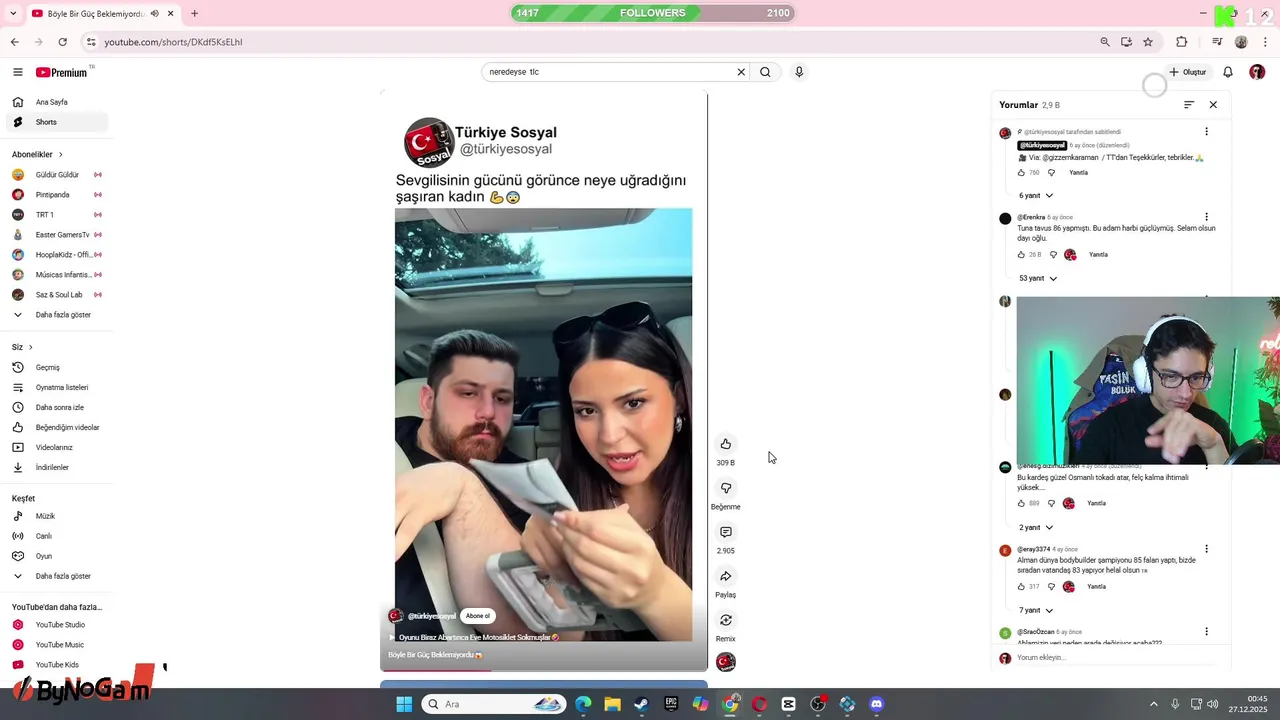
Task: Open YouTube Studio link in sidebar
Action: coord(57,625)
